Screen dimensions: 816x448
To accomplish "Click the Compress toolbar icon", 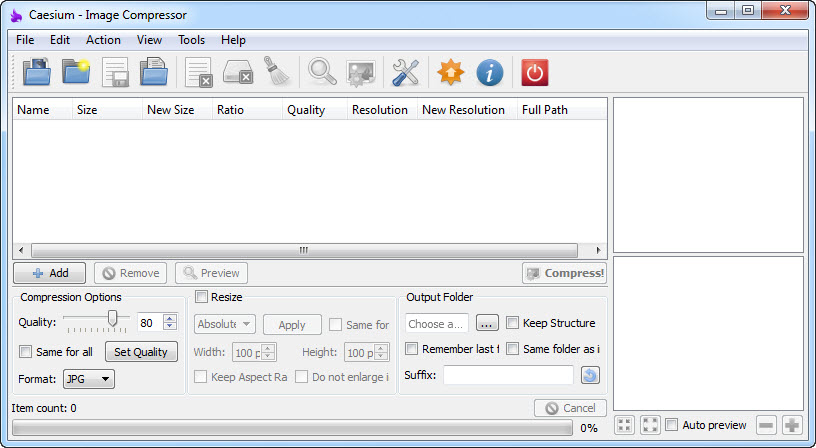I will [x=361, y=73].
